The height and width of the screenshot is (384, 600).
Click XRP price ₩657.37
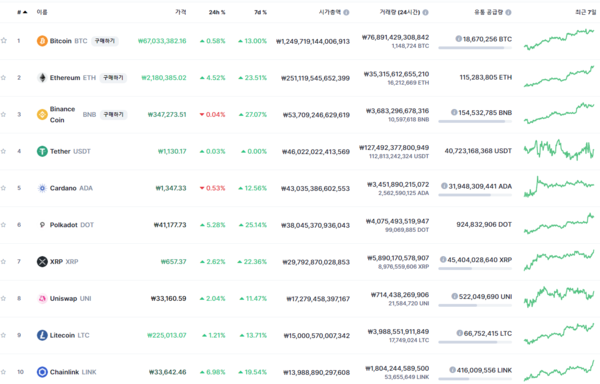pyautogui.click(x=173, y=262)
